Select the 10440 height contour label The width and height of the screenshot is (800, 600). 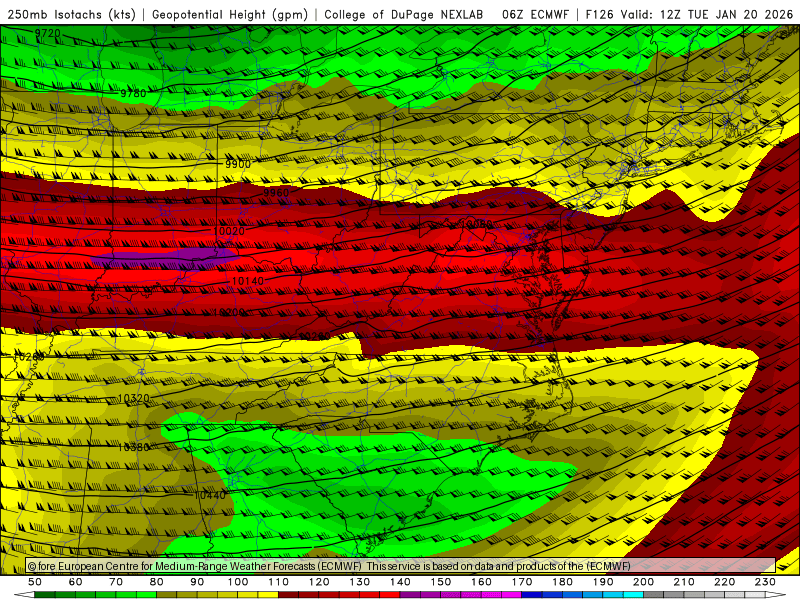coord(210,495)
